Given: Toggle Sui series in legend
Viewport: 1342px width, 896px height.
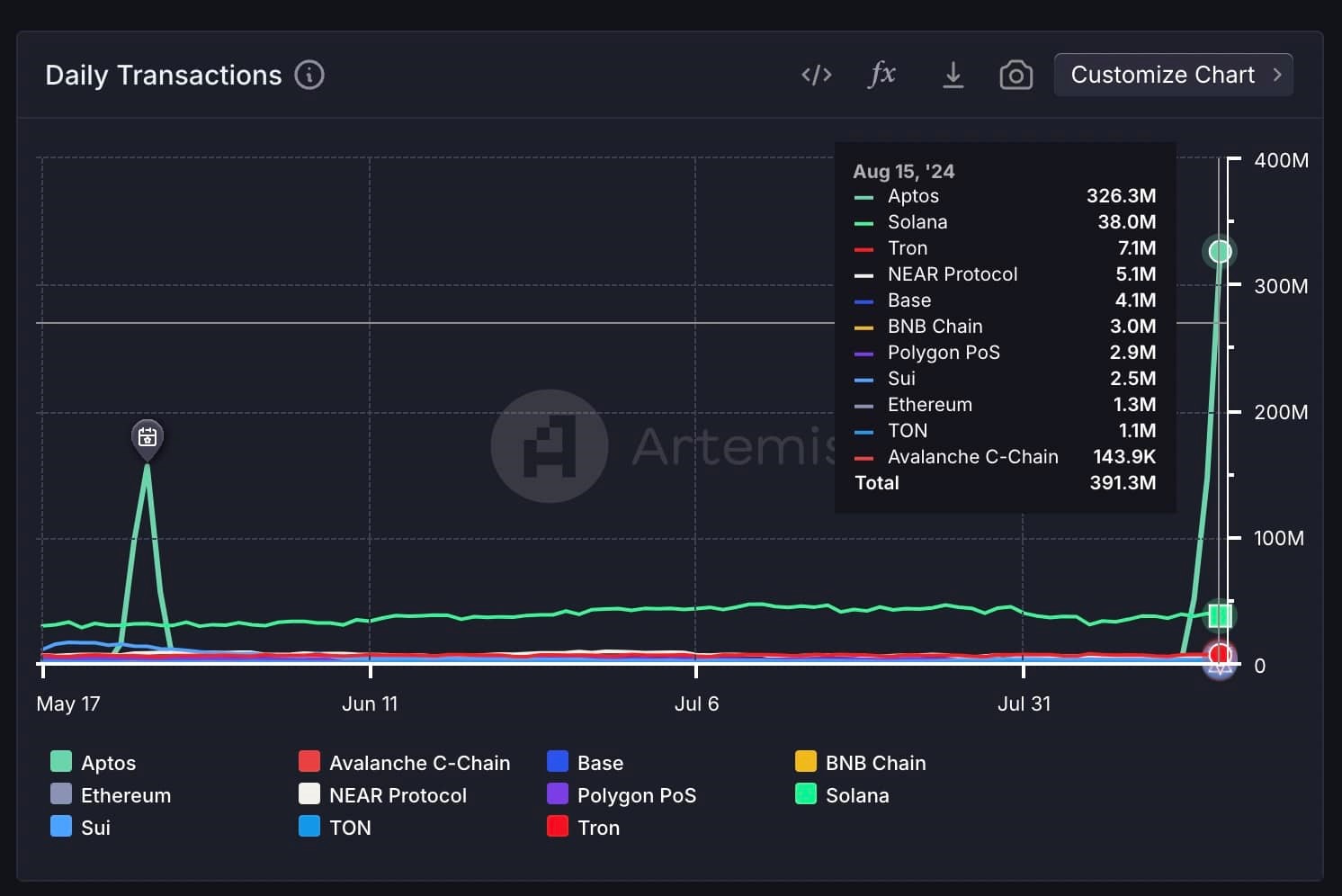Looking at the screenshot, I should 81,827.
